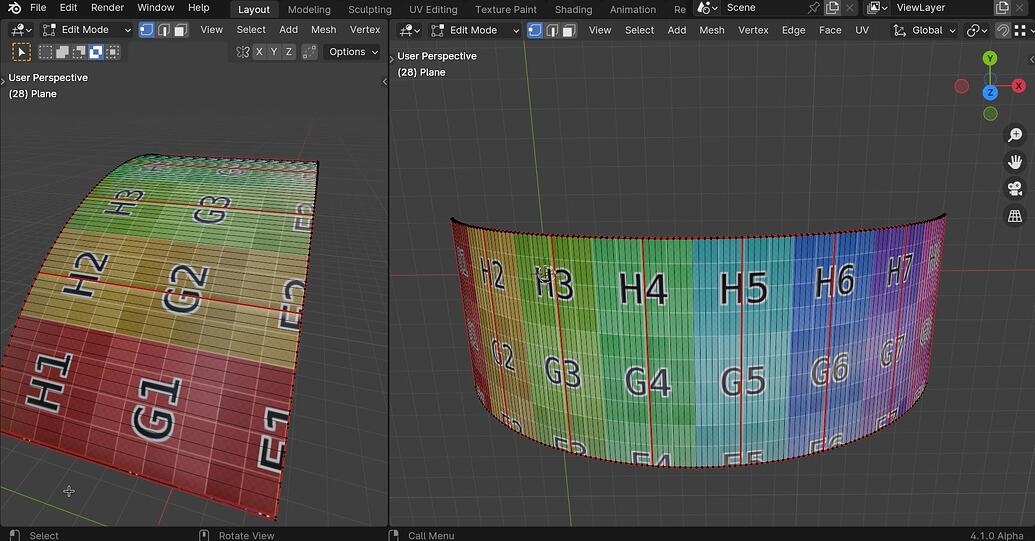Open the Render menu
The width and height of the screenshot is (1035, 541).
pyautogui.click(x=108, y=8)
